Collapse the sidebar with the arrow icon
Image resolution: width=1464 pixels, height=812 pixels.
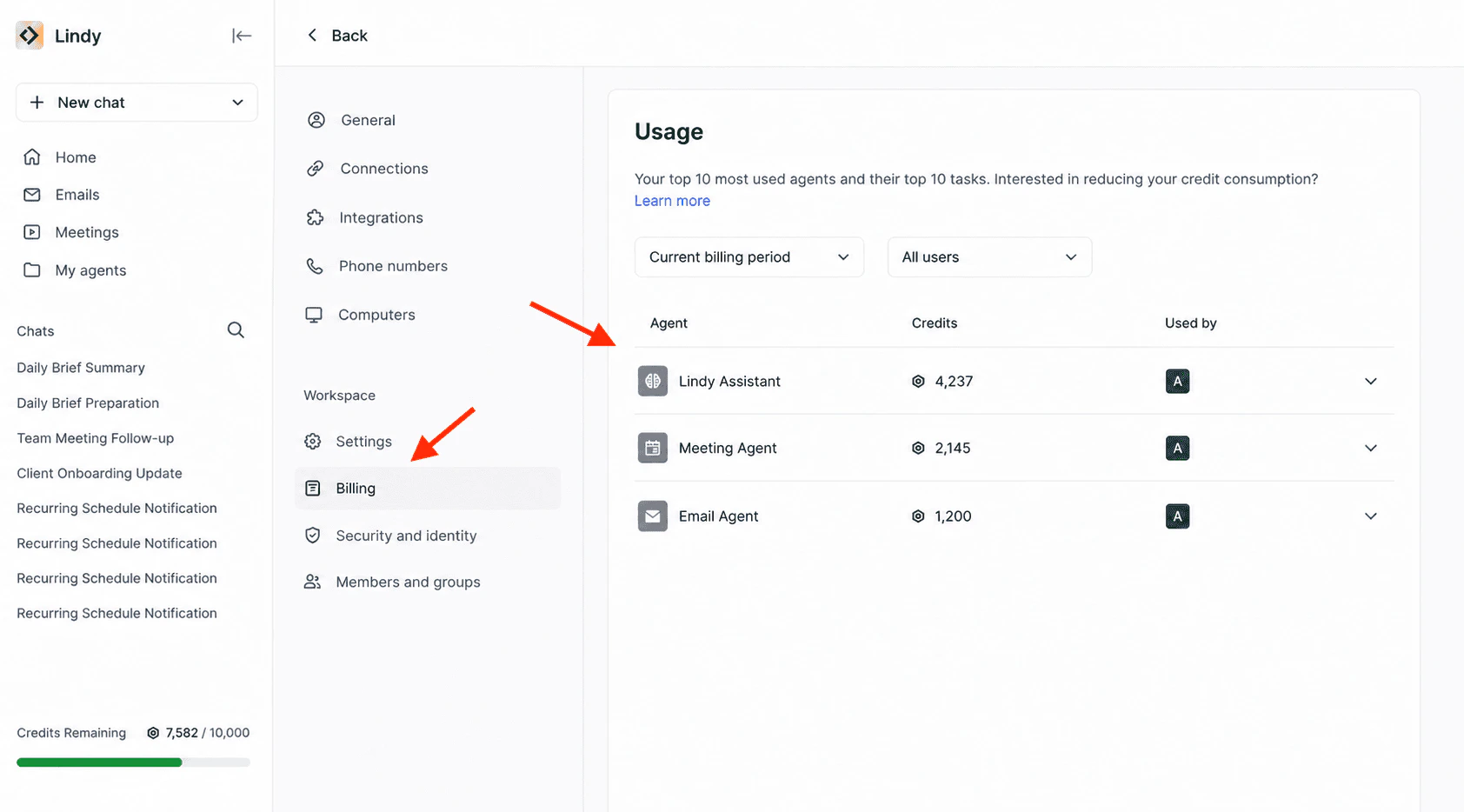point(242,36)
